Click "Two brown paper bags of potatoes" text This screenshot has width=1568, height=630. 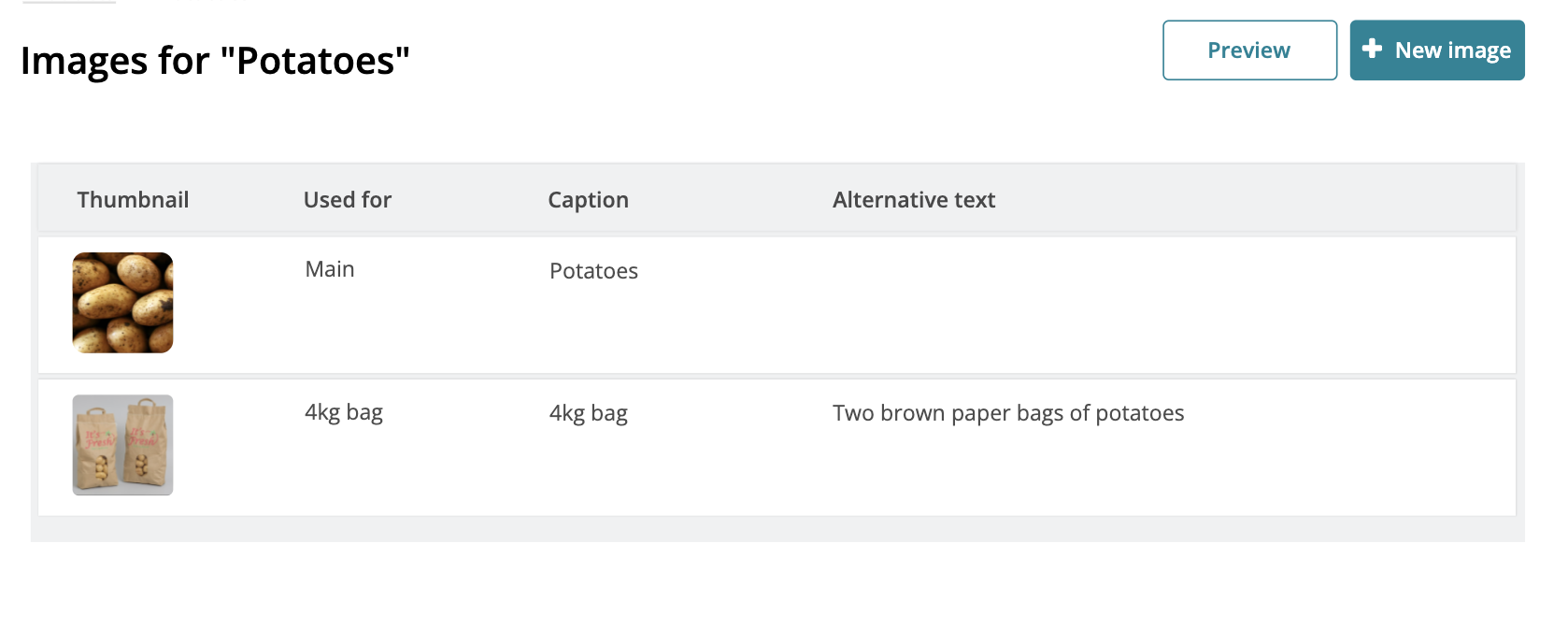coord(1008,413)
